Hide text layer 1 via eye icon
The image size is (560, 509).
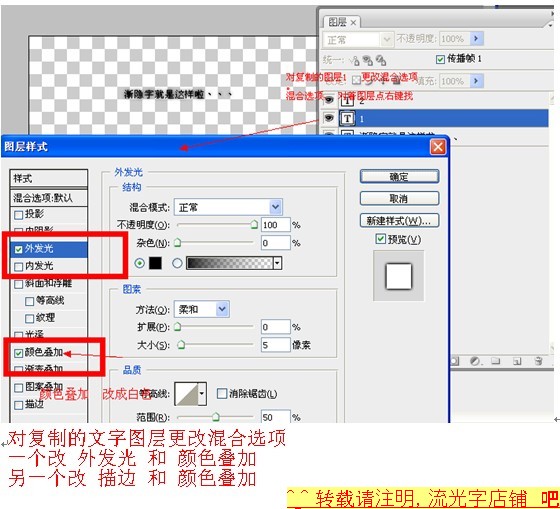pyautogui.click(x=329, y=118)
